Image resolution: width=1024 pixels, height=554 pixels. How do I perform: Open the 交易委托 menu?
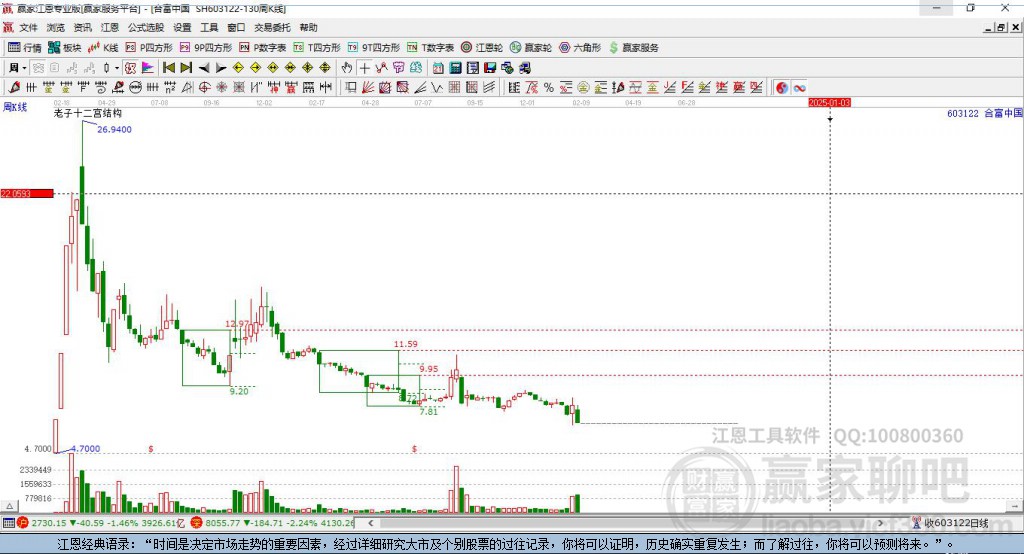click(272, 27)
